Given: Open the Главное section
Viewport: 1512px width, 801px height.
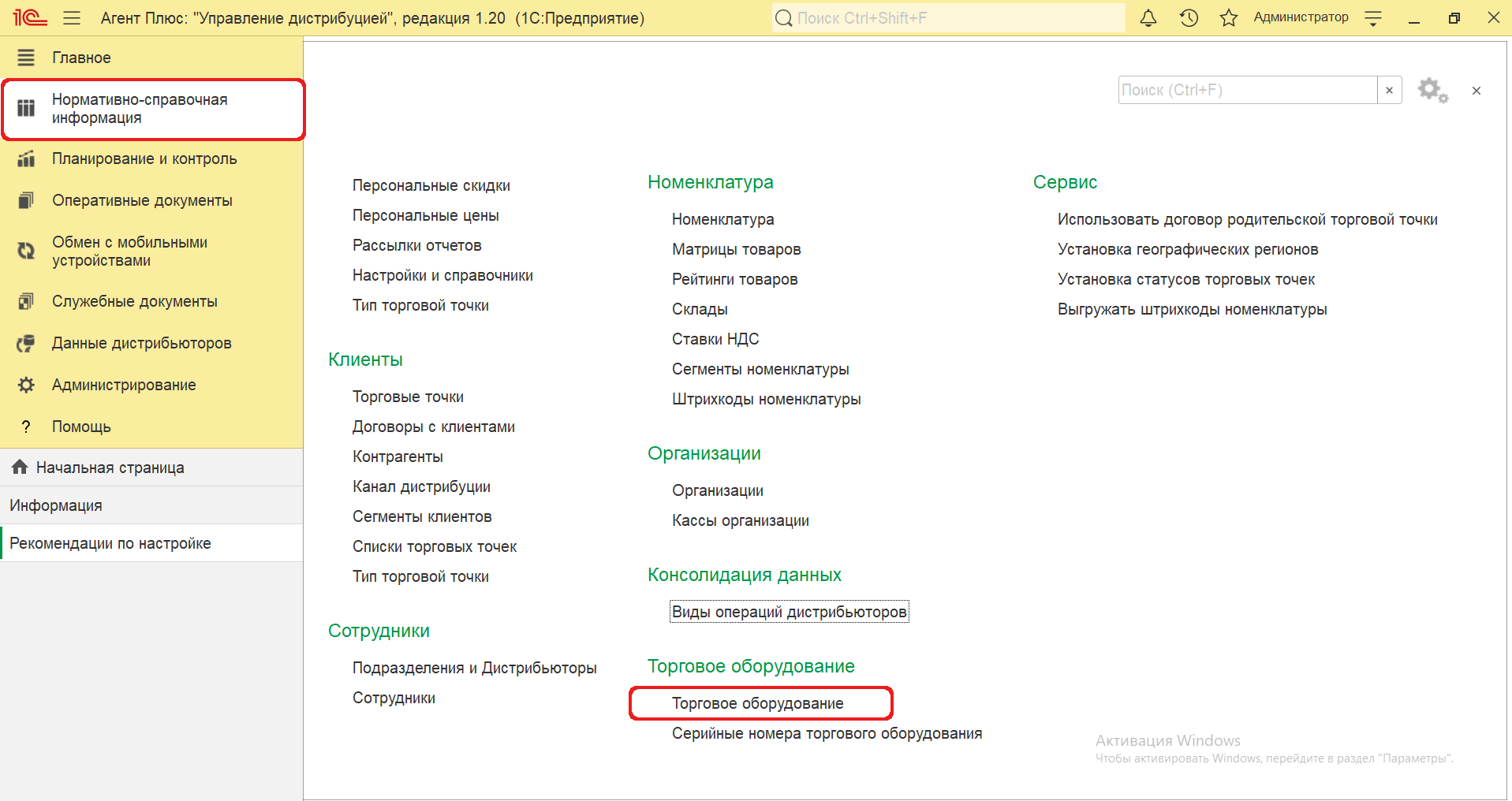Looking at the screenshot, I should tap(81, 58).
